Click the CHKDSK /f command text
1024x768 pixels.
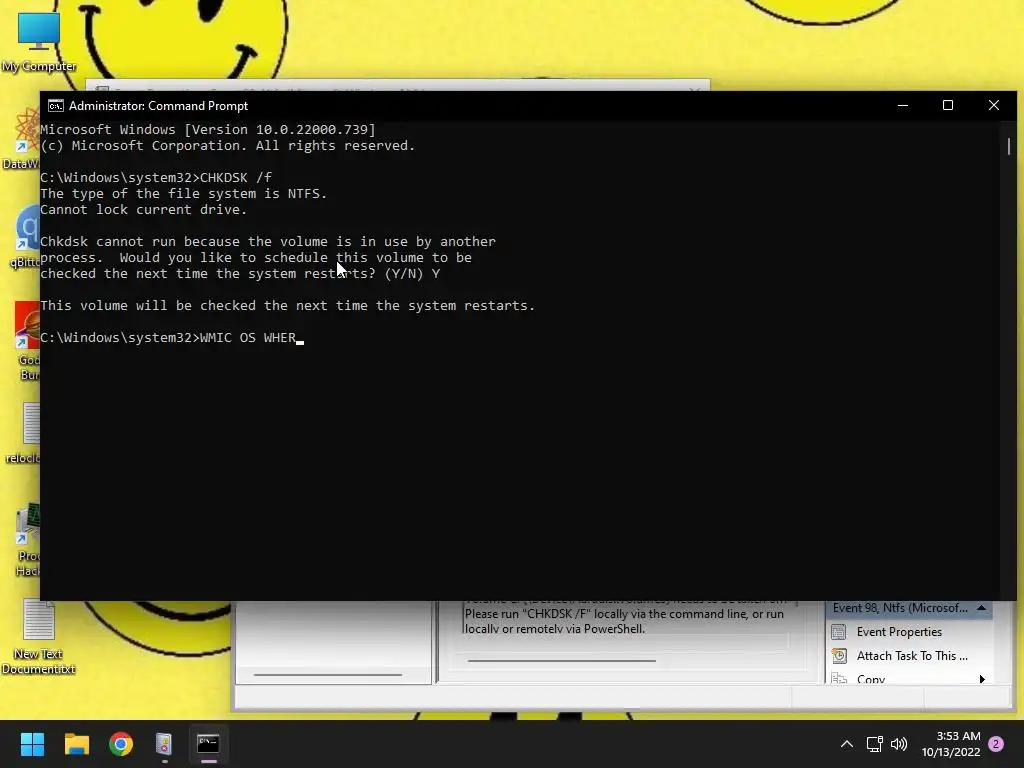click(236, 178)
